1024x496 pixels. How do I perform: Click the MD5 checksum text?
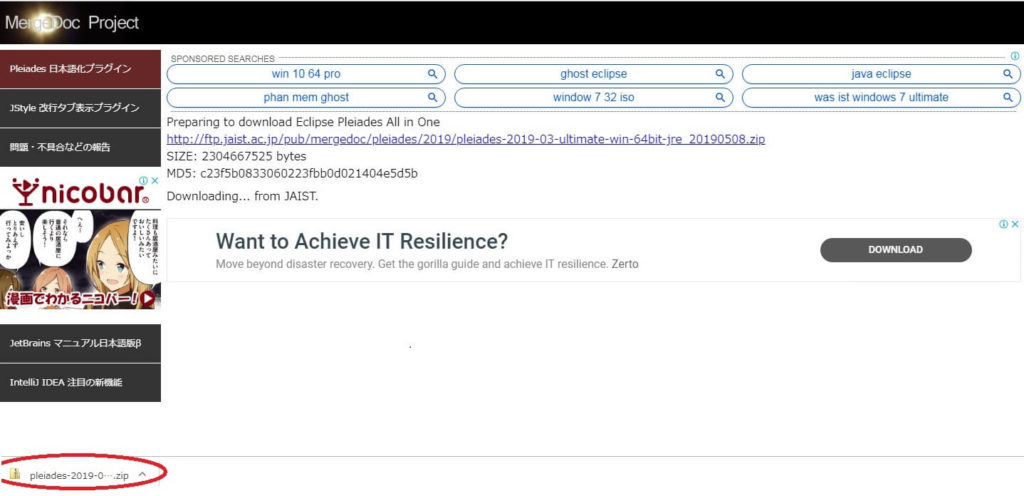click(x=293, y=174)
